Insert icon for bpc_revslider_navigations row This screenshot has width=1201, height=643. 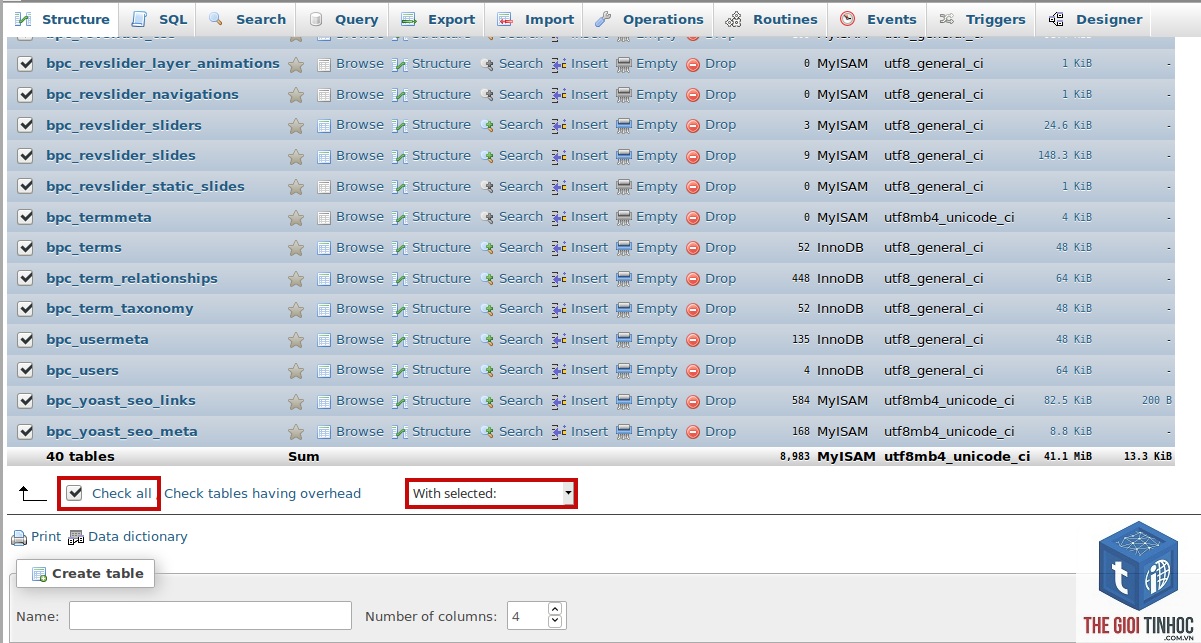[559, 95]
